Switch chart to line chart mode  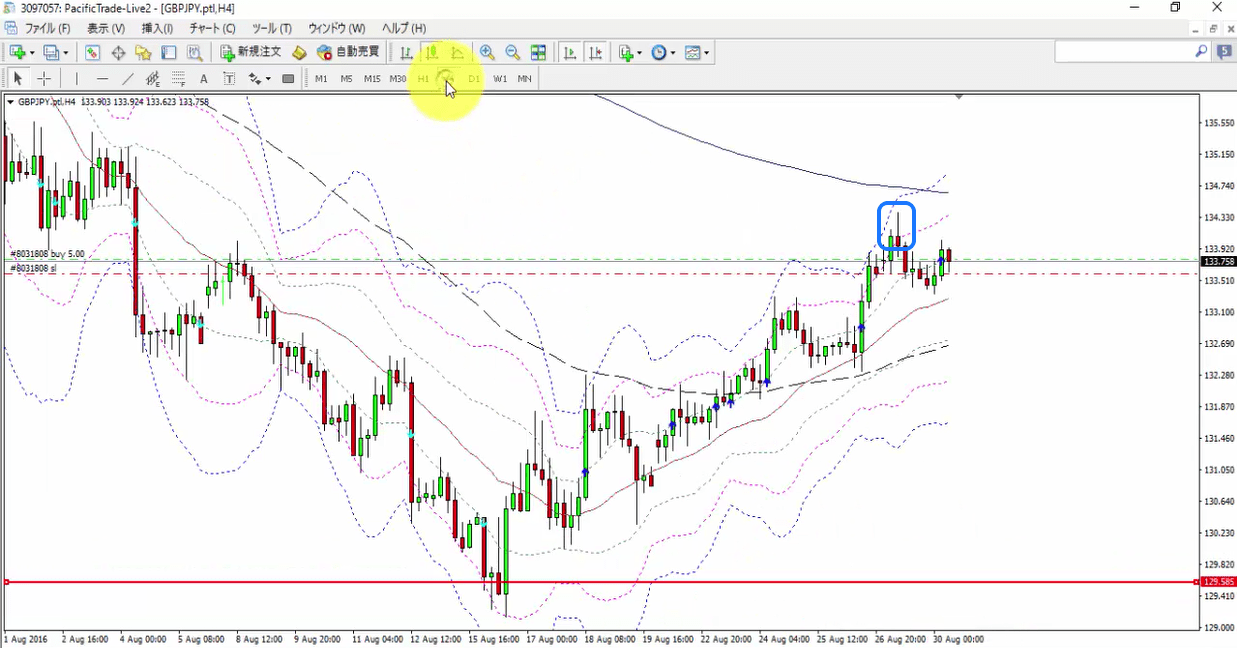tap(458, 52)
